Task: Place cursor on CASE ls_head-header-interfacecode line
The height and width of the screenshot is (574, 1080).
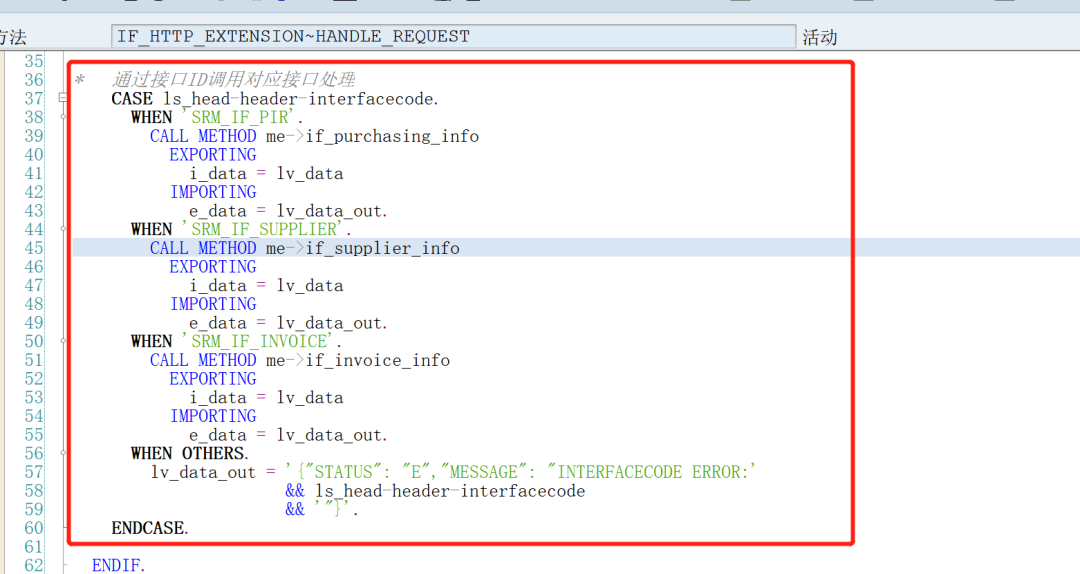Action: click(x=275, y=99)
